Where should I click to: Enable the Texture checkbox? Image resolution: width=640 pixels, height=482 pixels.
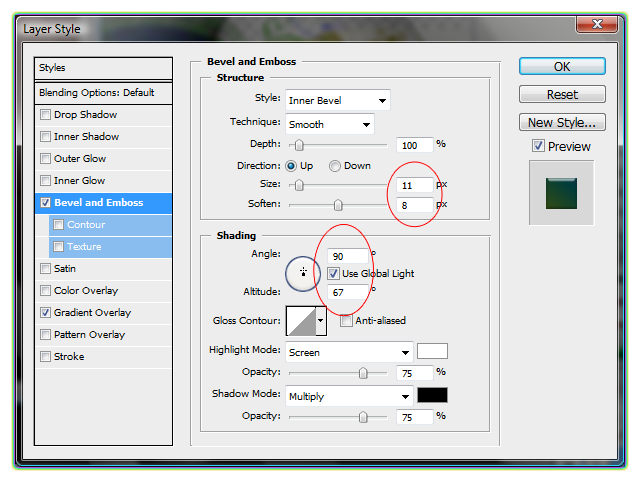58,247
